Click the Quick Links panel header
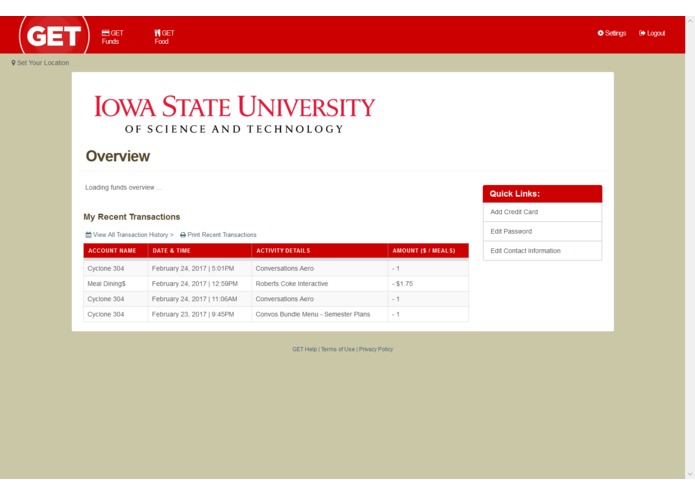Image resolution: width=695 pixels, height=494 pixels. [542, 194]
